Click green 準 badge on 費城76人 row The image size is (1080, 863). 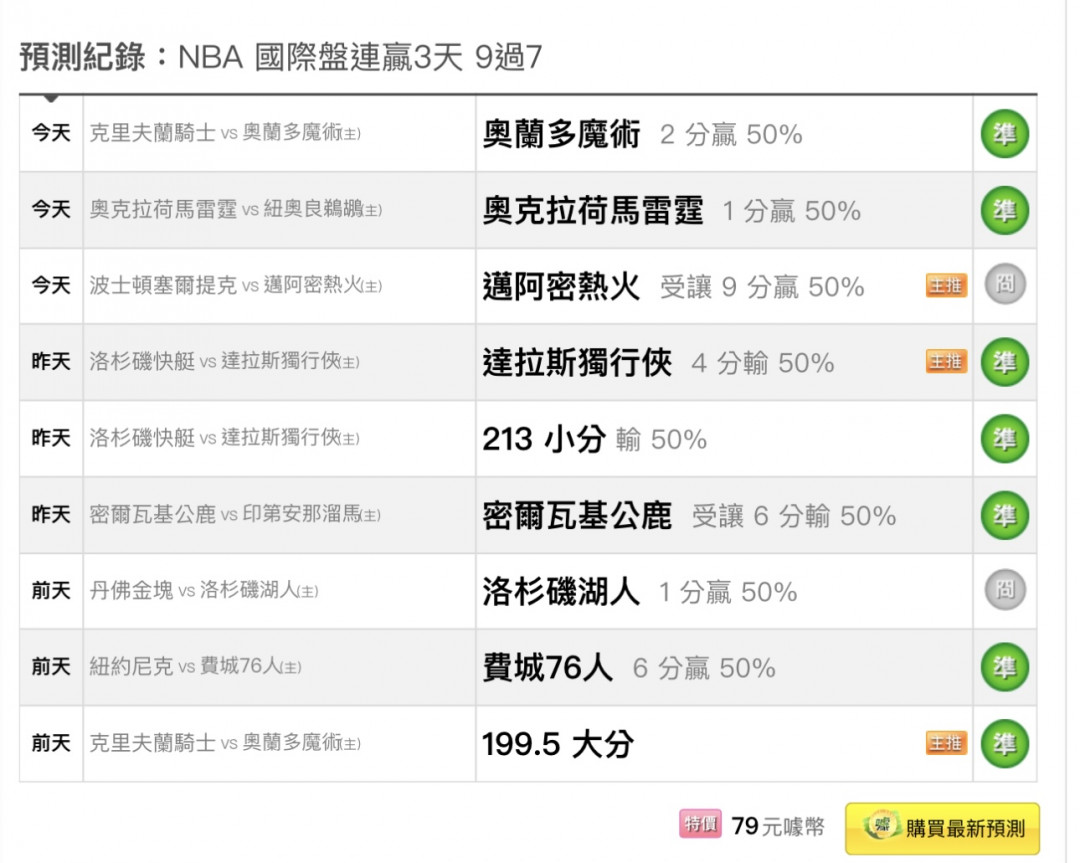(1004, 667)
